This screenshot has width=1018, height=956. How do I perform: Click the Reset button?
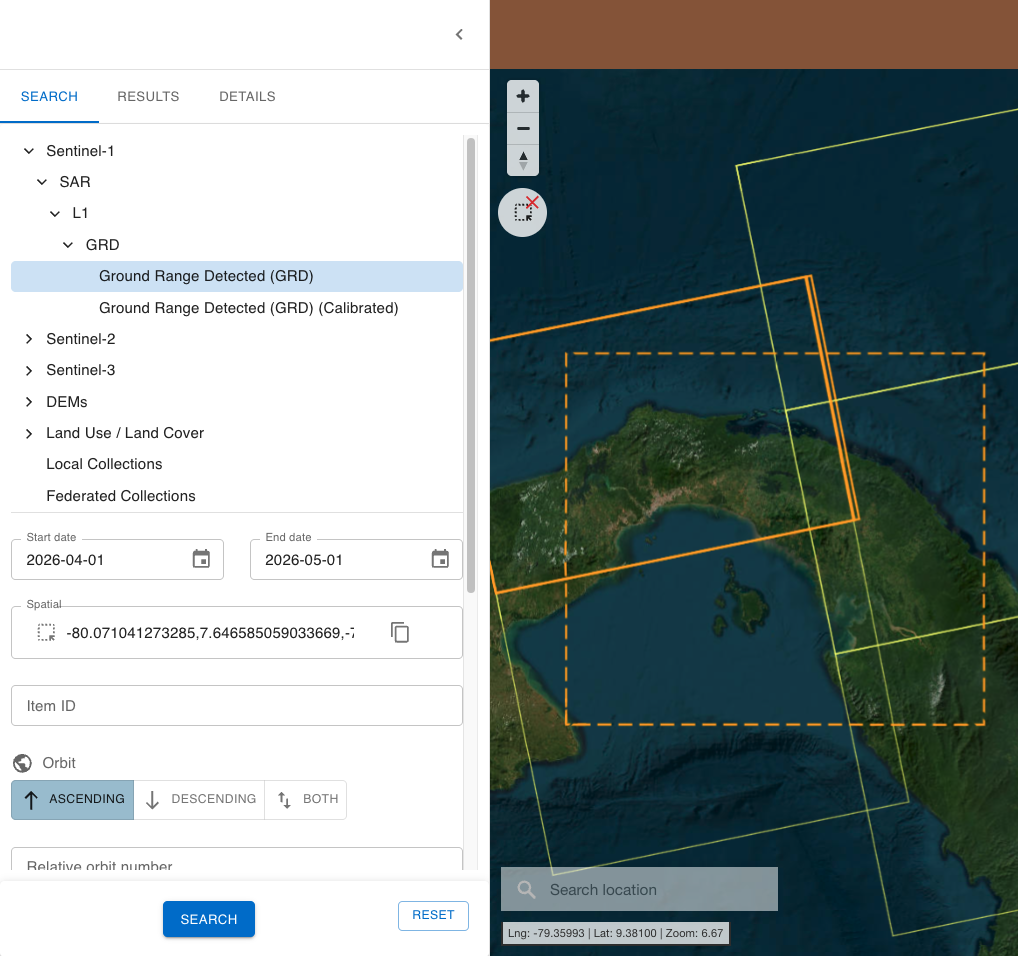pyautogui.click(x=433, y=915)
